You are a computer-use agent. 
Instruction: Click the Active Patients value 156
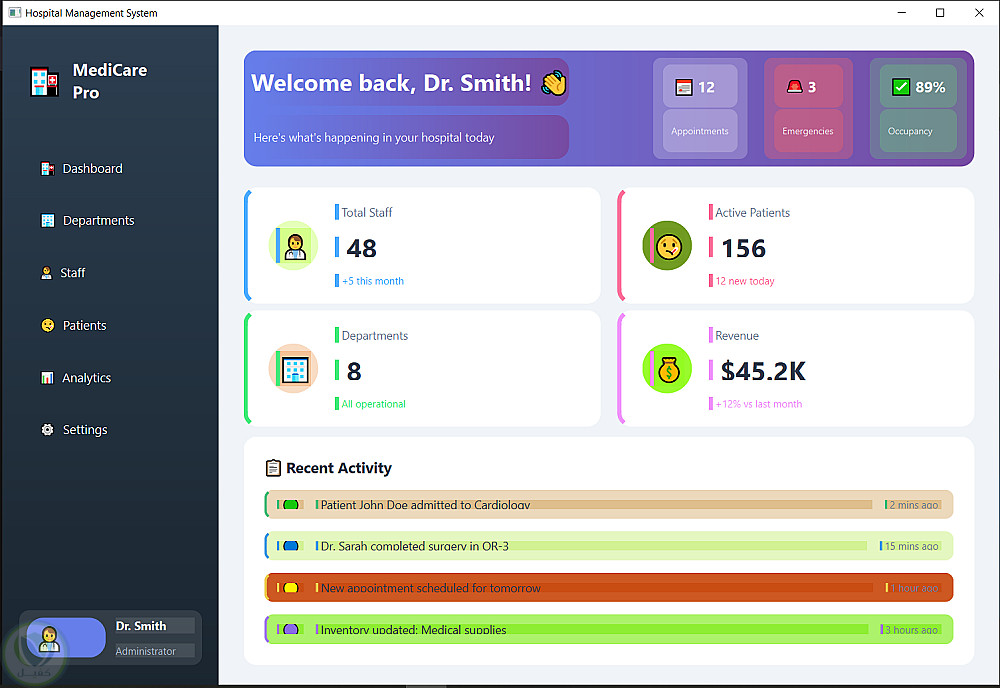(744, 248)
